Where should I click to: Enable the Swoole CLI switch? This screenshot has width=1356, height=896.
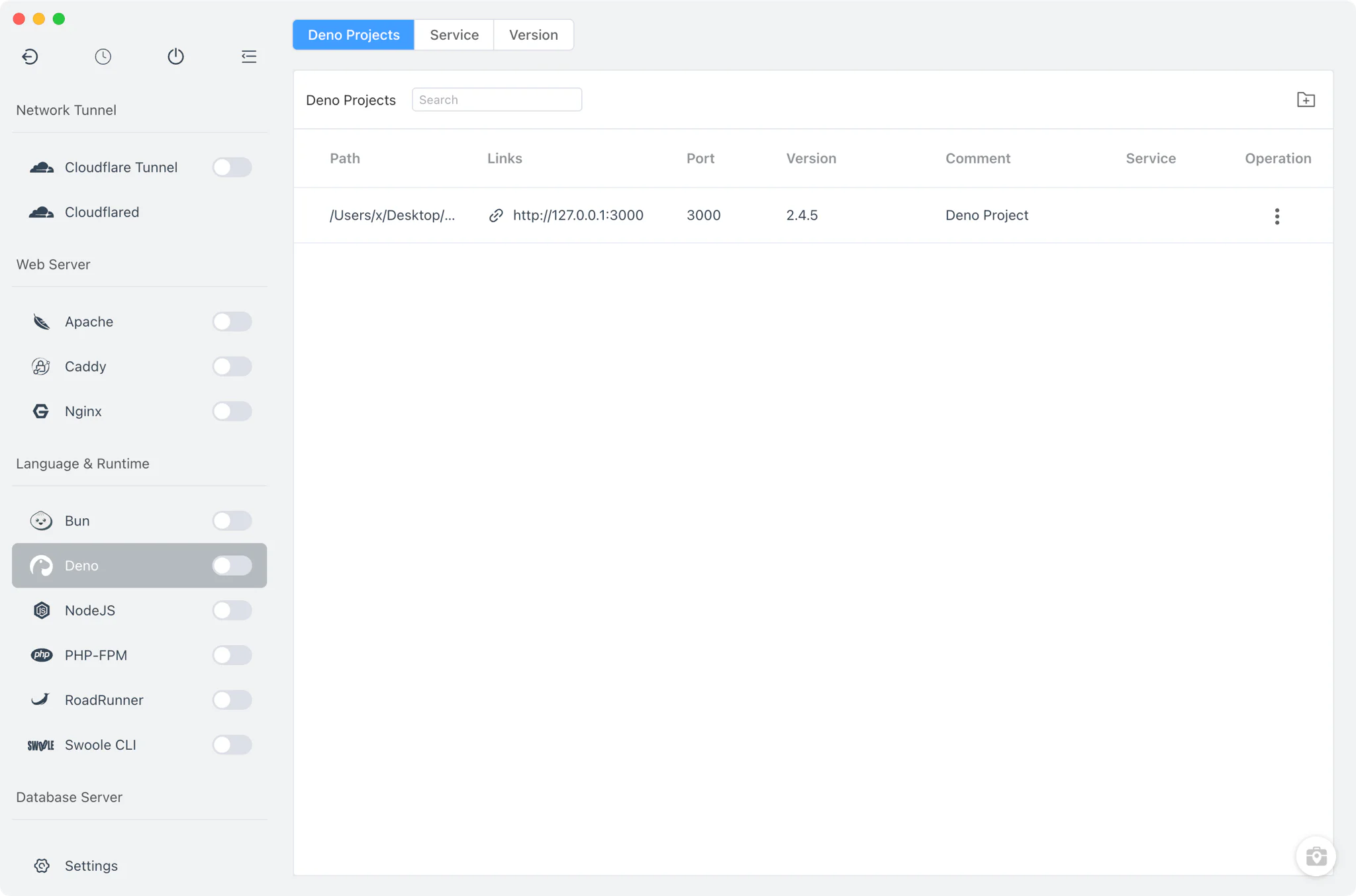(x=232, y=745)
